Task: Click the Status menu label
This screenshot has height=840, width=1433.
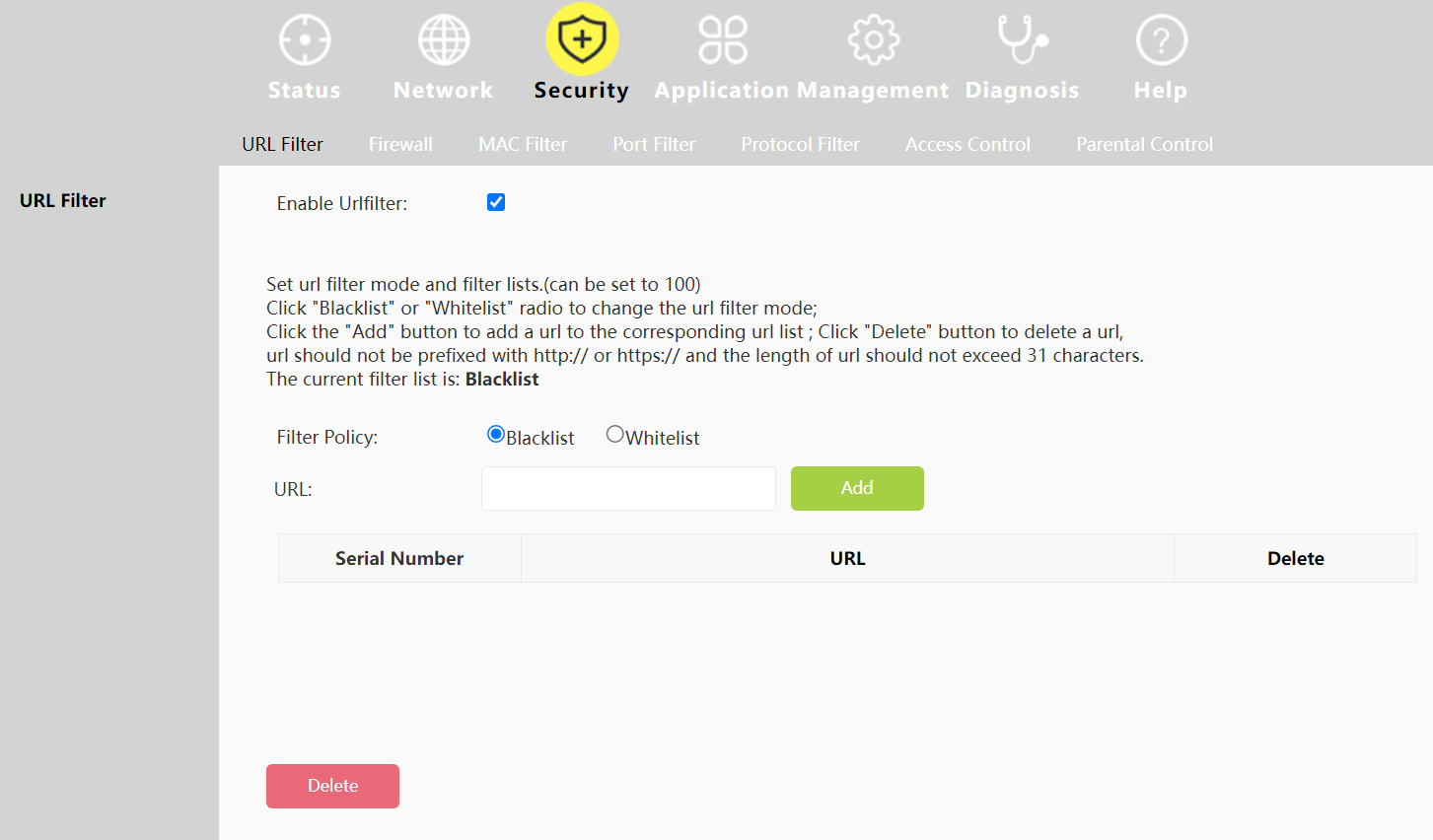Action: pyautogui.click(x=305, y=90)
